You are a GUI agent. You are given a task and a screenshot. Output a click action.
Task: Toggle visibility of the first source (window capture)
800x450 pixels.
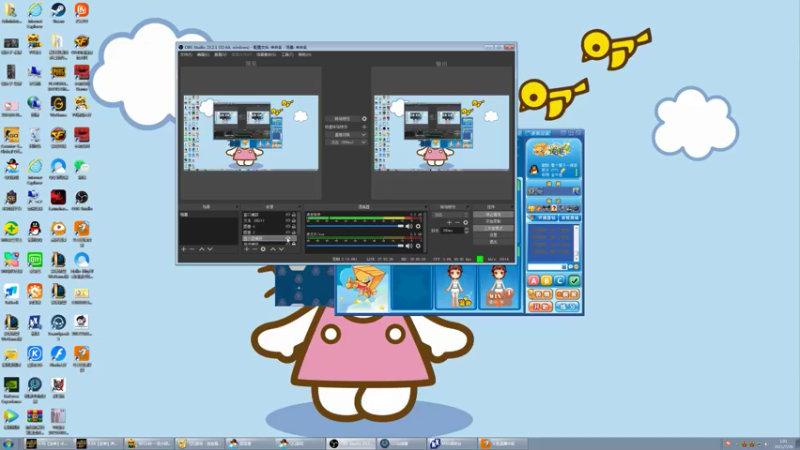pyautogui.click(x=288, y=214)
